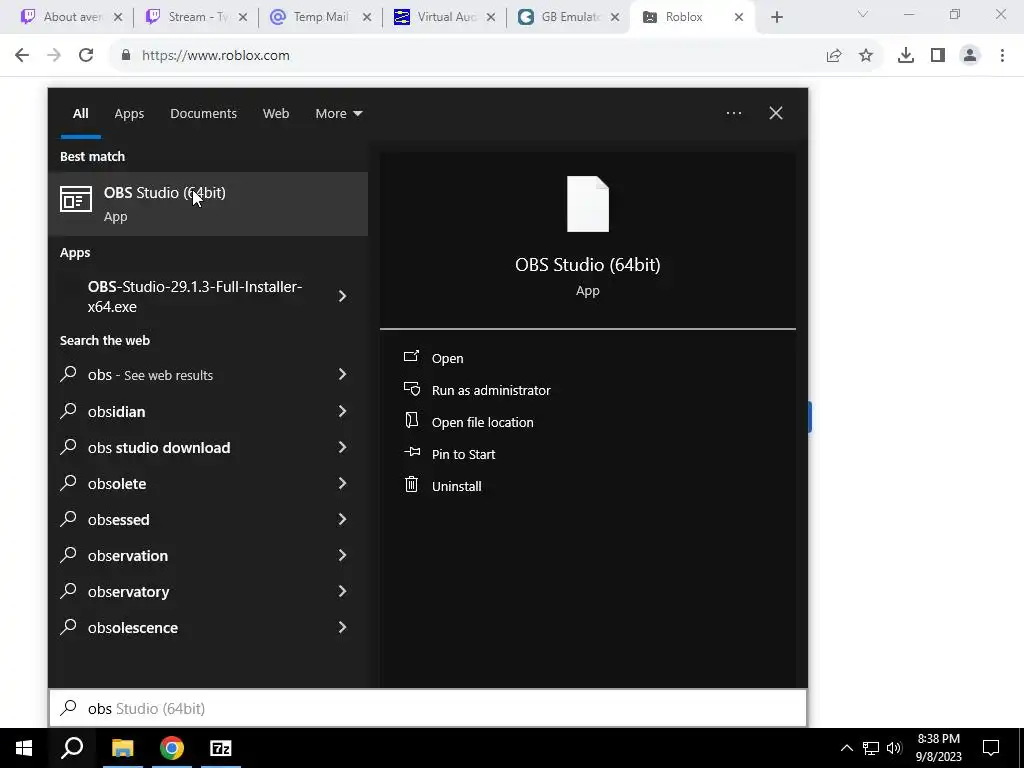
Task: Expand the OBS-Studio-29.1.3 installer result arrow
Action: coord(342,296)
